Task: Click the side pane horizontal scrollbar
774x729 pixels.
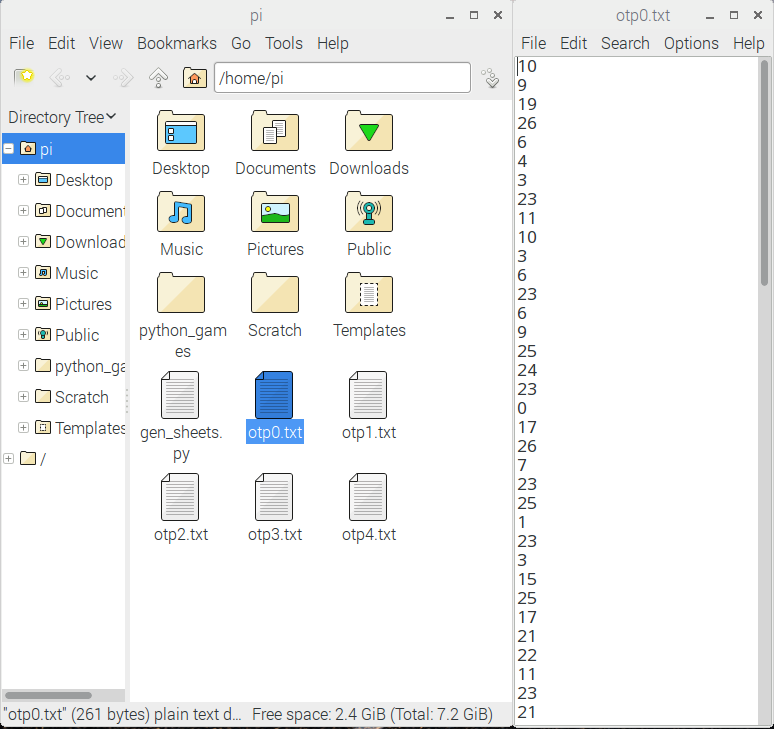Action: [x=48, y=695]
